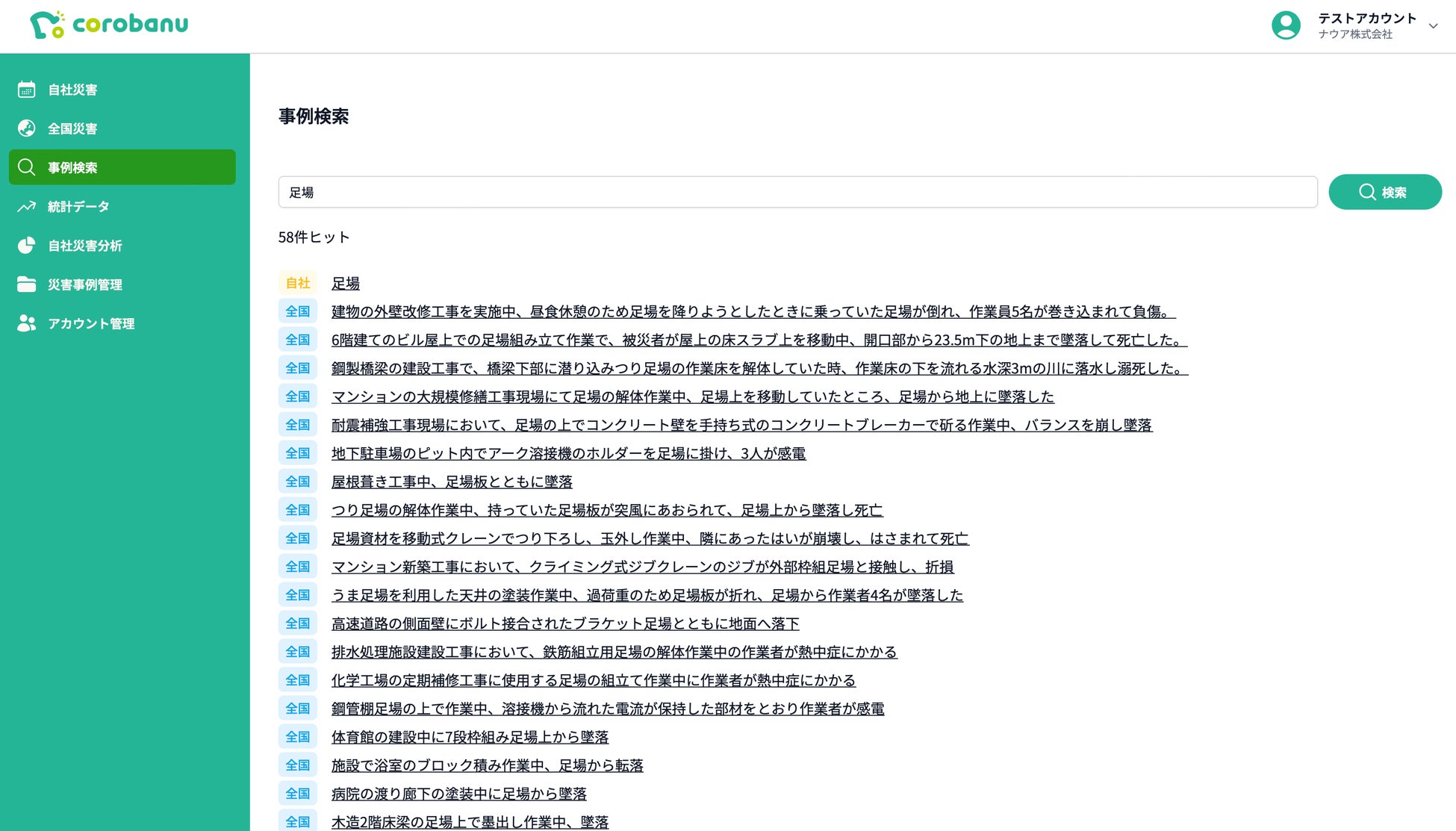Open 体育館の建設中 scaffold fall case
The image size is (1456, 831).
(470, 738)
